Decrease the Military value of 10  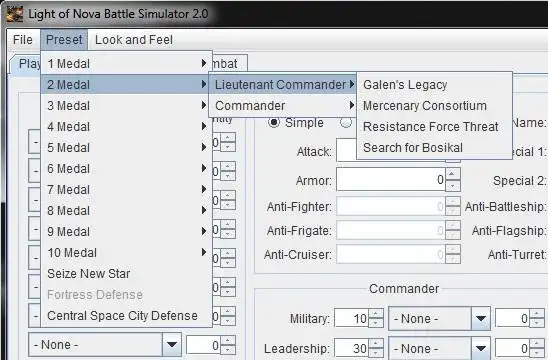point(376,323)
